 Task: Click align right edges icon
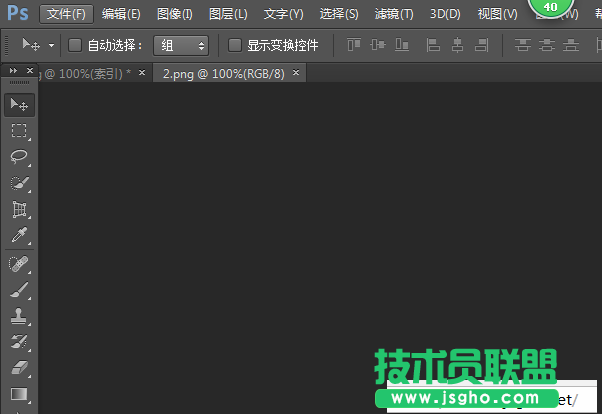click(x=481, y=45)
